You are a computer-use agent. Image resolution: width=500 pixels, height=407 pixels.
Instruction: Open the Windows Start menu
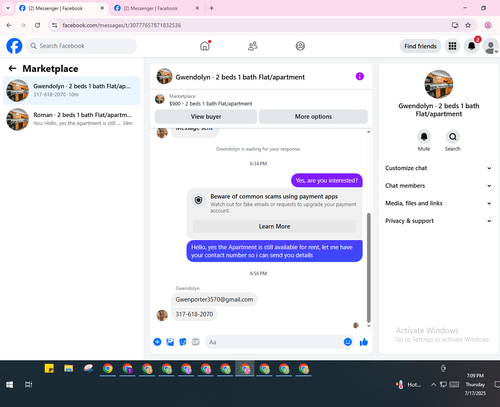[x=10, y=385]
